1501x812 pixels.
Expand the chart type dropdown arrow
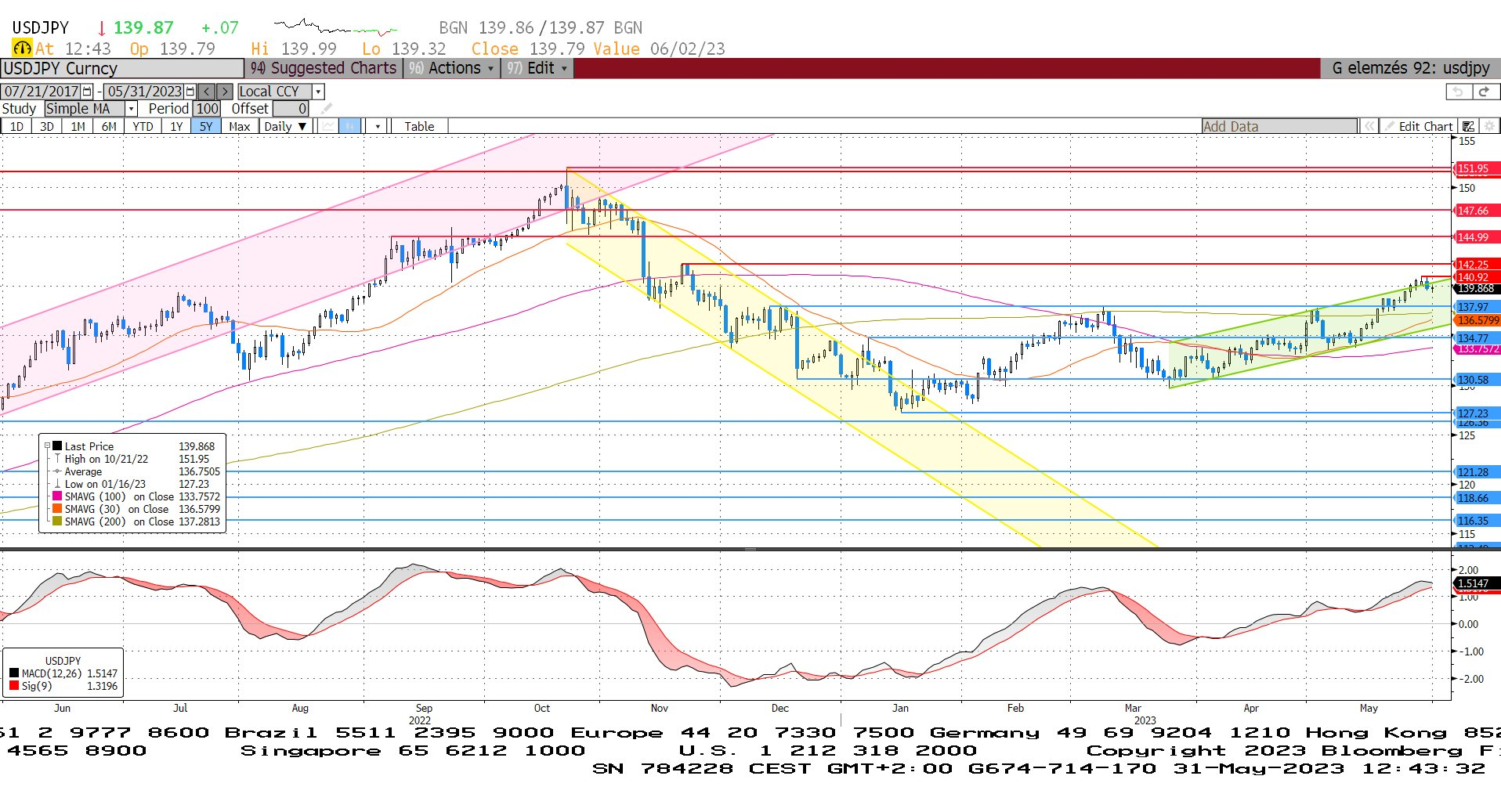378,126
